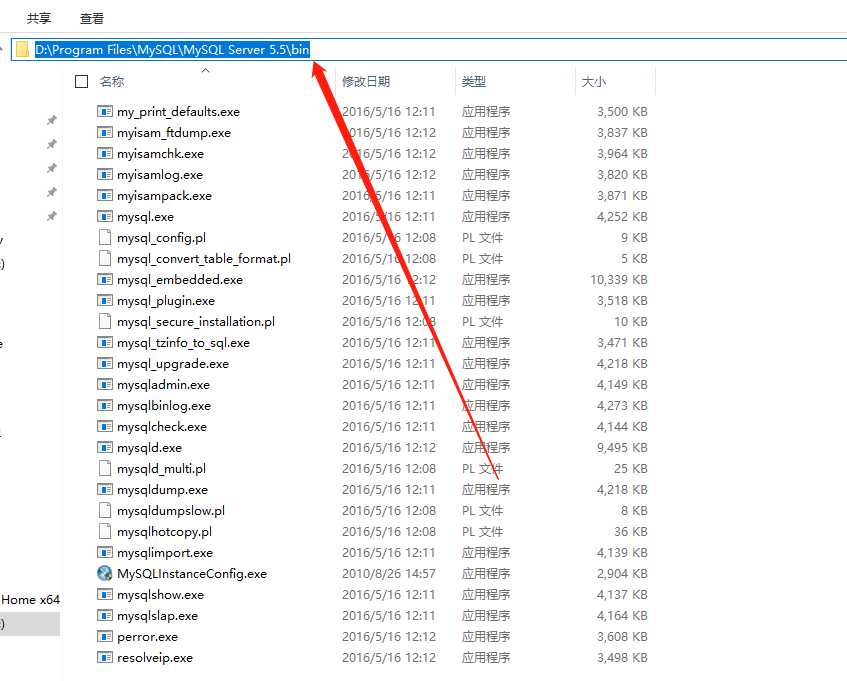The image size is (847, 681).
Task: Select the myisampack.exe file icon
Action: (105, 195)
